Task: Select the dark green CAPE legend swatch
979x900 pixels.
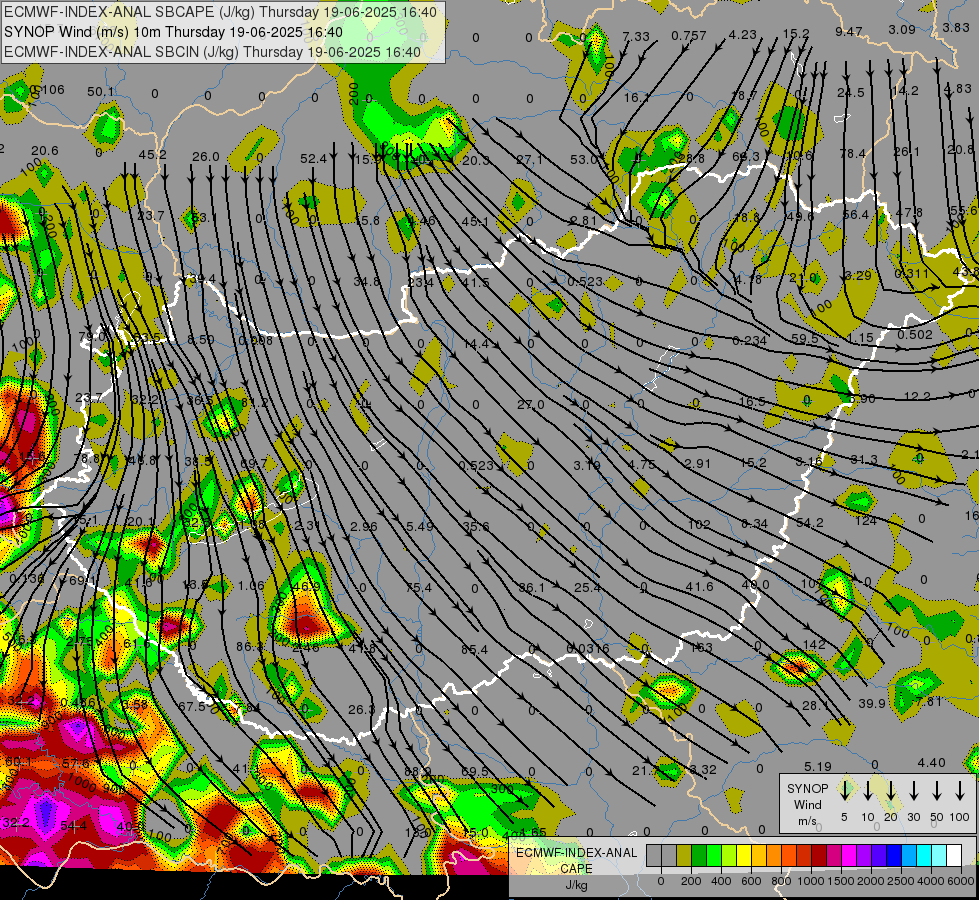Action: tap(699, 856)
